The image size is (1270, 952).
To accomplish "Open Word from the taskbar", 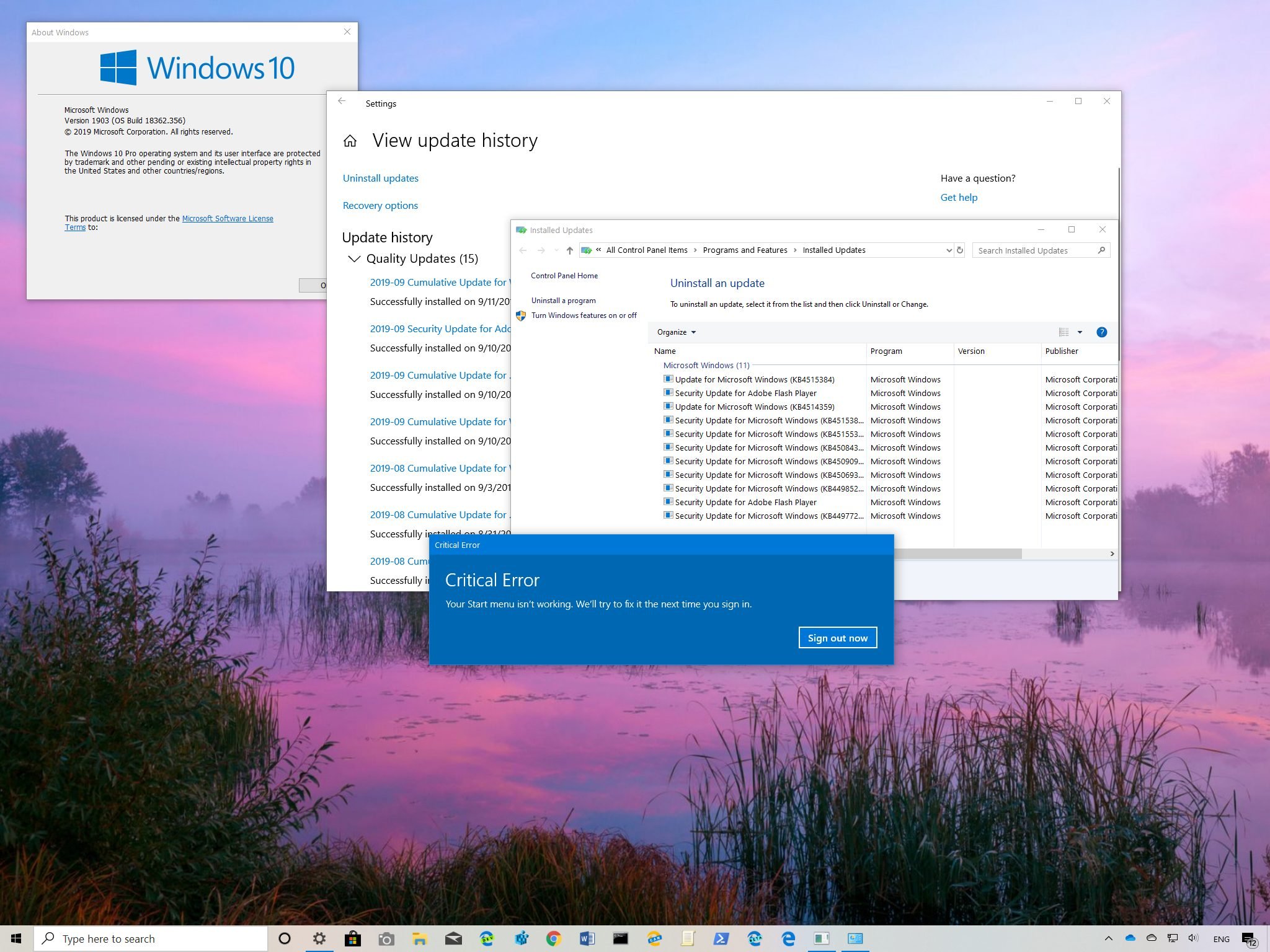I will (587, 938).
